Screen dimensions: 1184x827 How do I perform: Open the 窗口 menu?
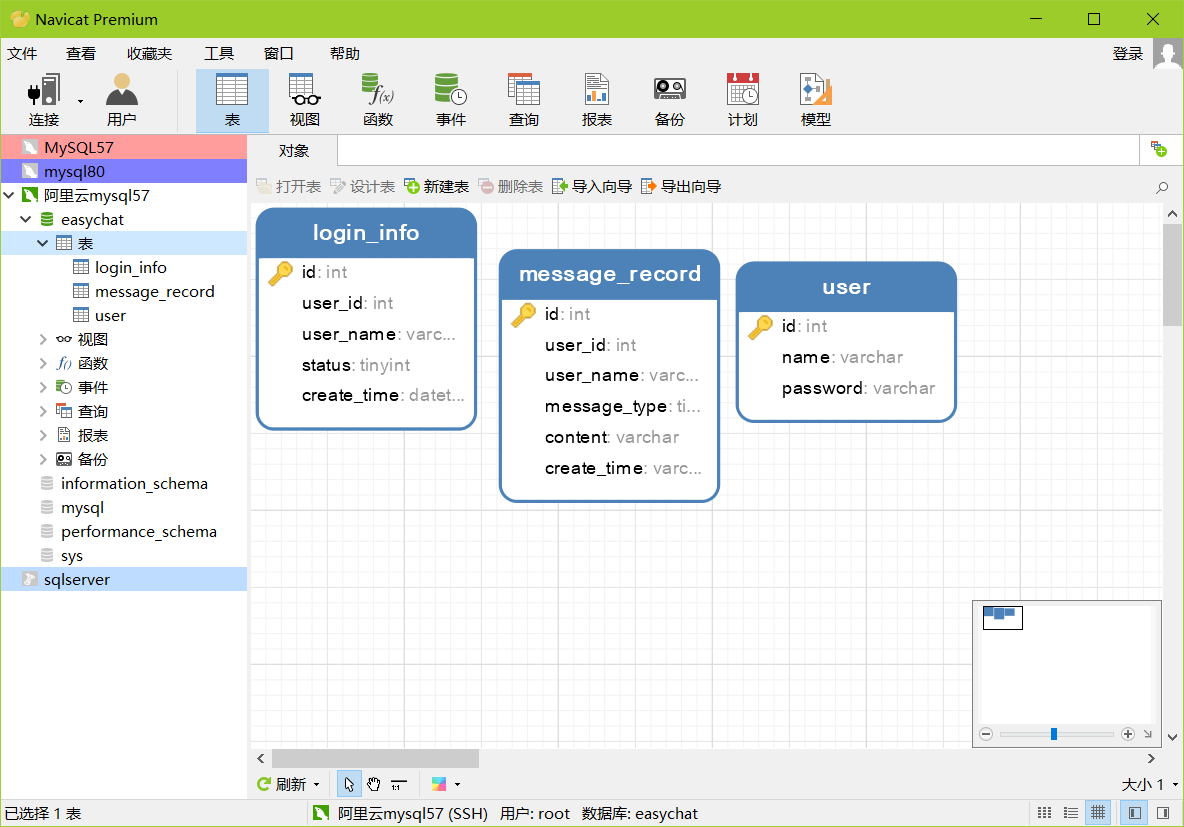(x=279, y=54)
